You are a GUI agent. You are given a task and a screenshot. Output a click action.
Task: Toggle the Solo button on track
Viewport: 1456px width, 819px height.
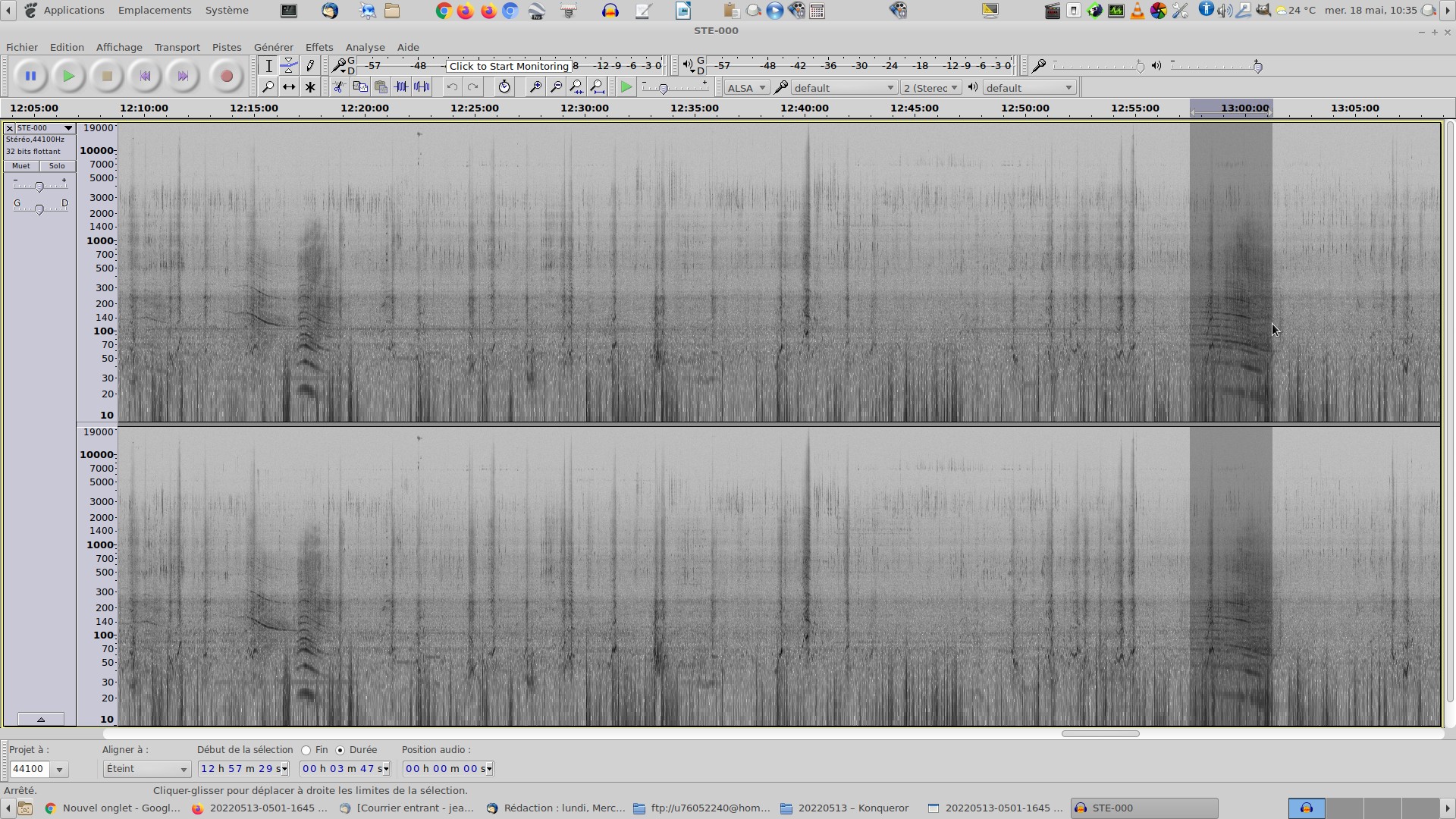[x=57, y=166]
